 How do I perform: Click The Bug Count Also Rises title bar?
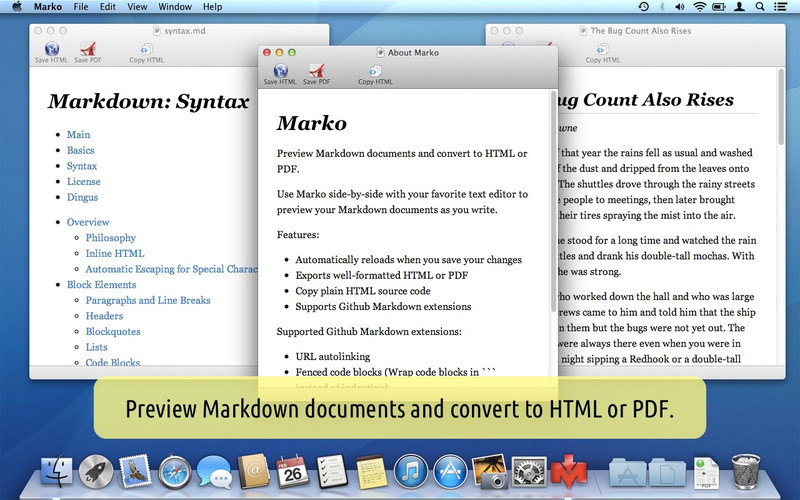641,31
